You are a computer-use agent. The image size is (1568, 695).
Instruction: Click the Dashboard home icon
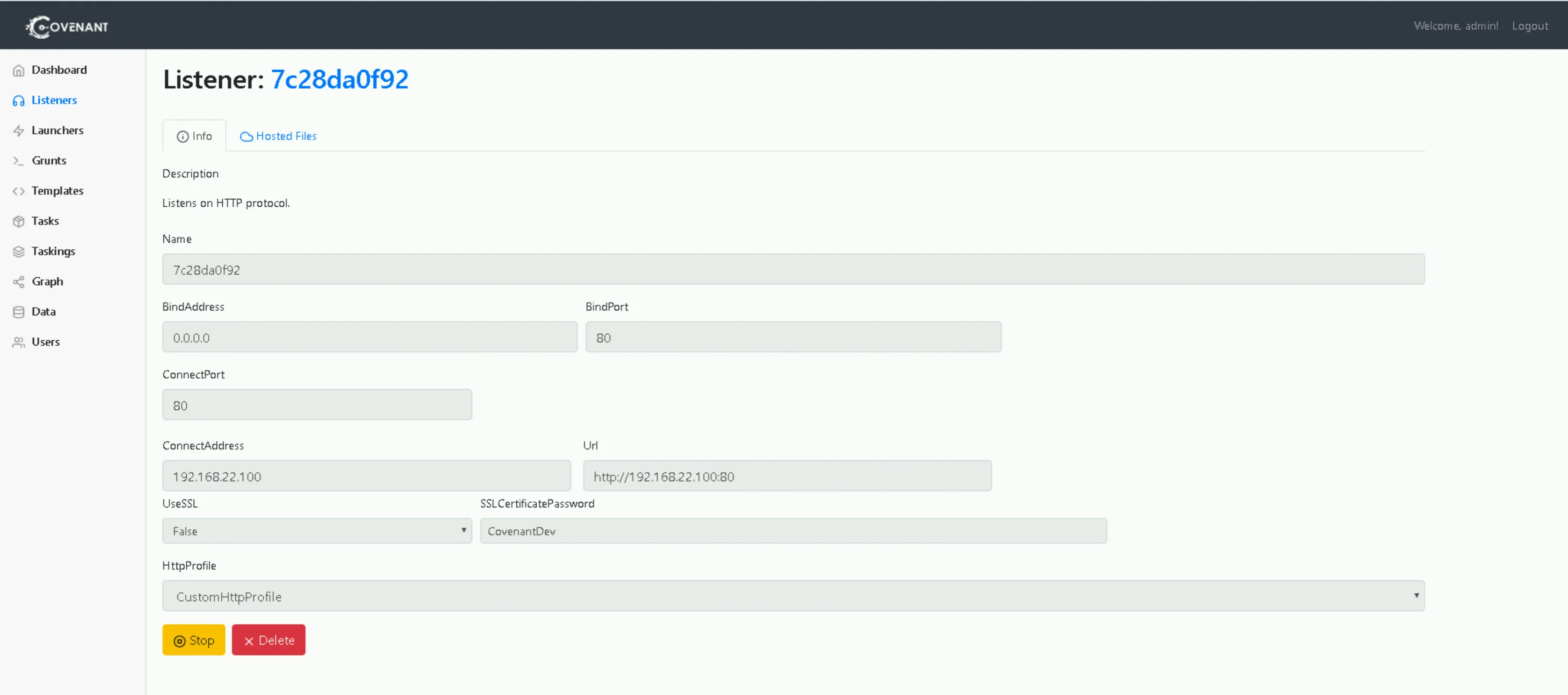[x=19, y=70]
